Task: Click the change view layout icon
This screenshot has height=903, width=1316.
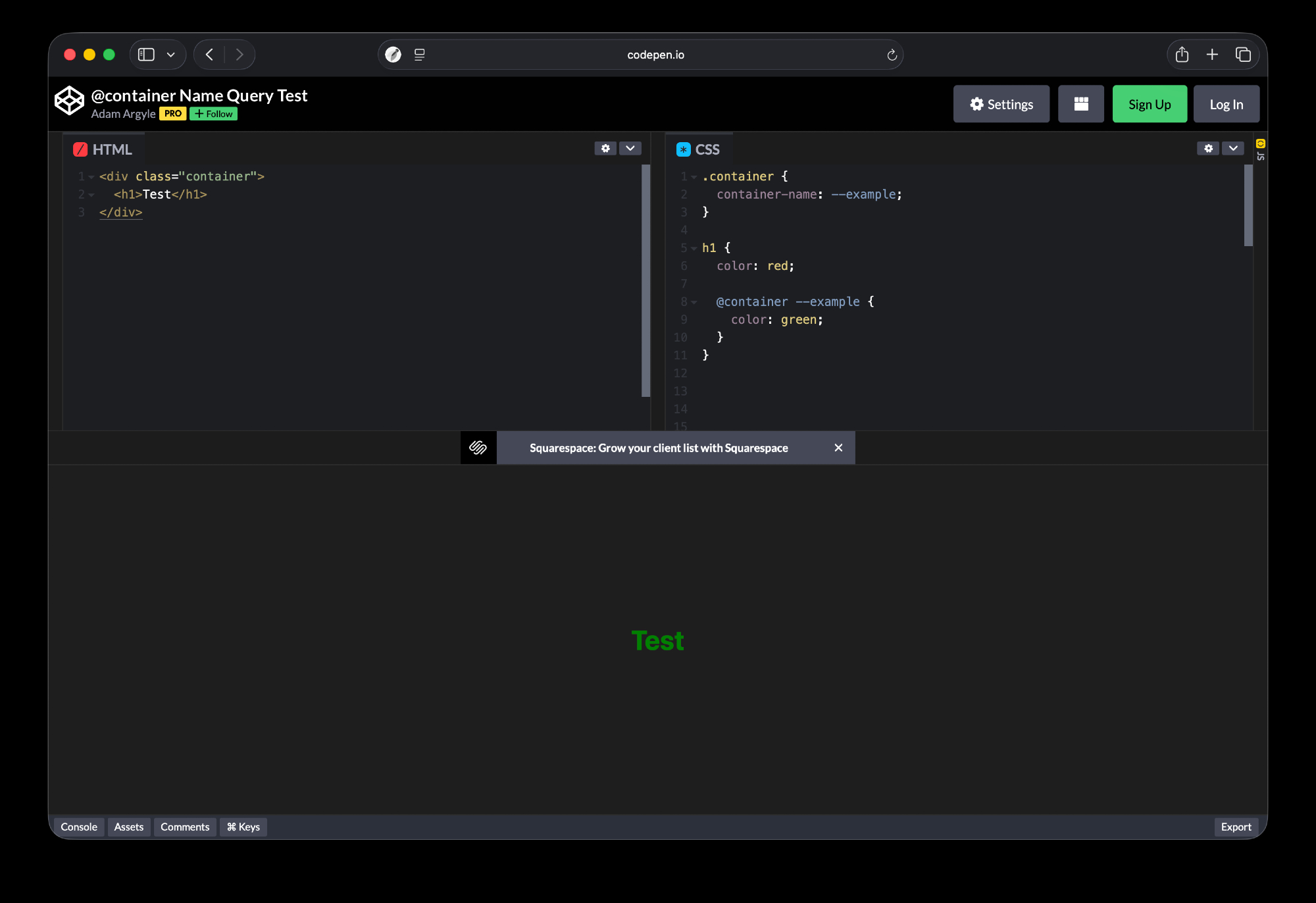Action: pos(1080,104)
